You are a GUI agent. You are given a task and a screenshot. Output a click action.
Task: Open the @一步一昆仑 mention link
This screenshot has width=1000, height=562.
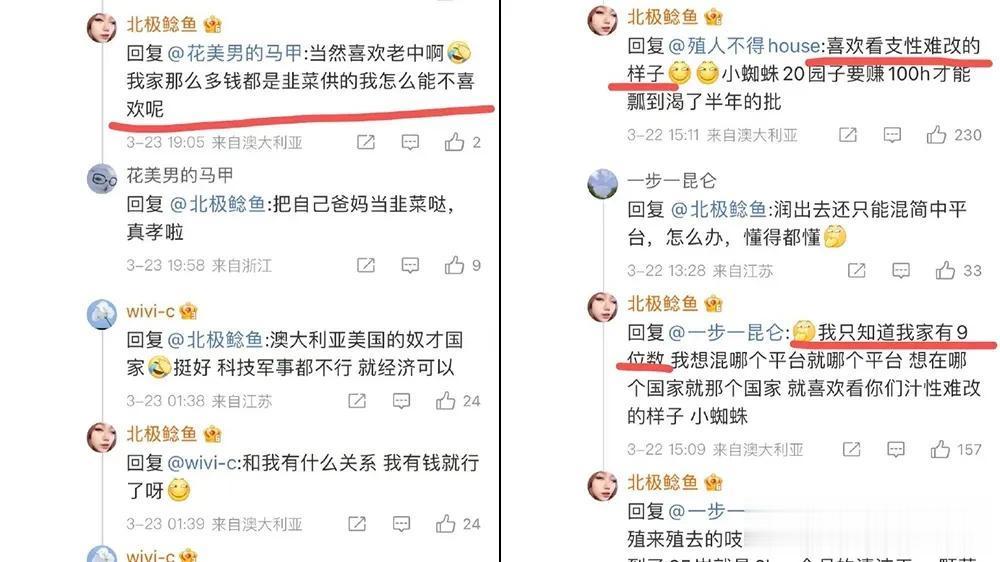coord(726,332)
